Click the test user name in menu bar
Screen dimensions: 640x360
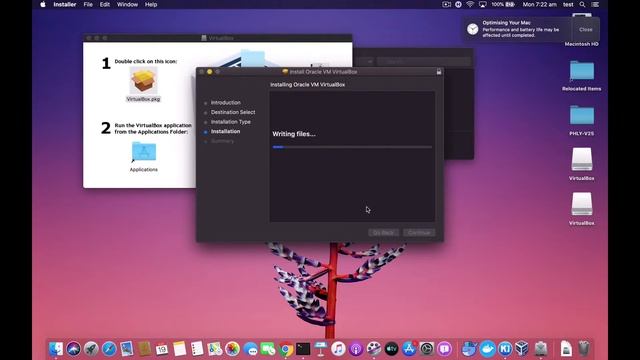(568, 4)
